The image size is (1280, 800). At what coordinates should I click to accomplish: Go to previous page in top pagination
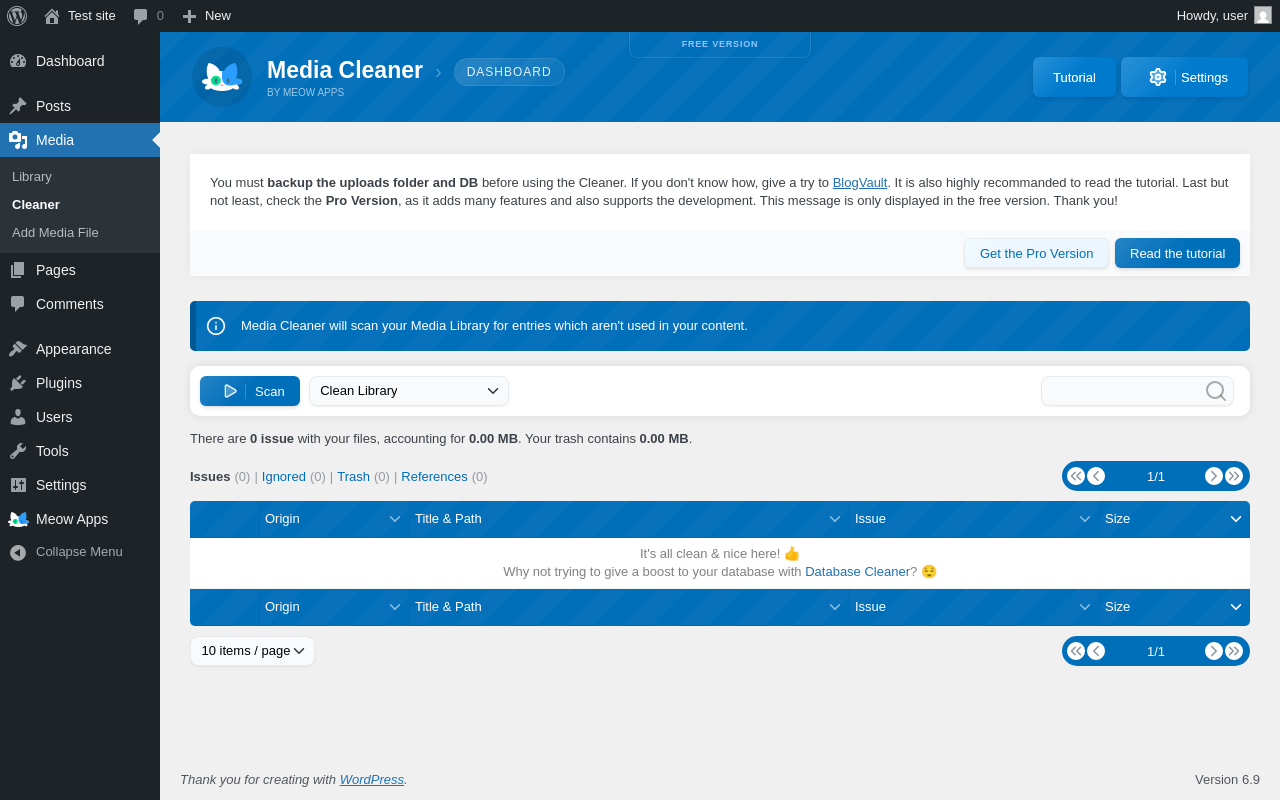pos(1096,476)
